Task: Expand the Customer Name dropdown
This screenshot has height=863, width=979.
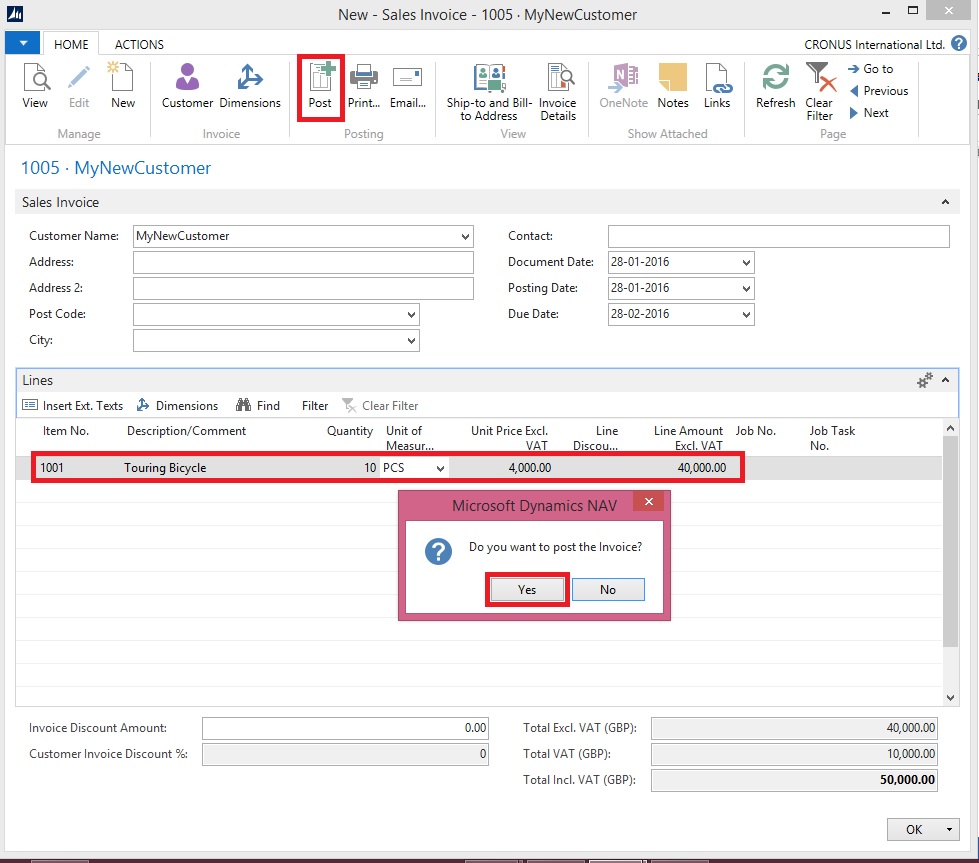Action: 465,237
